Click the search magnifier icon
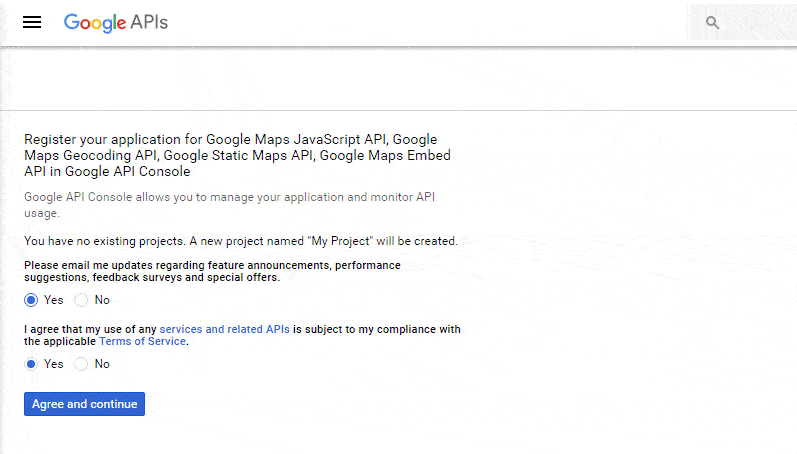 pos(712,22)
